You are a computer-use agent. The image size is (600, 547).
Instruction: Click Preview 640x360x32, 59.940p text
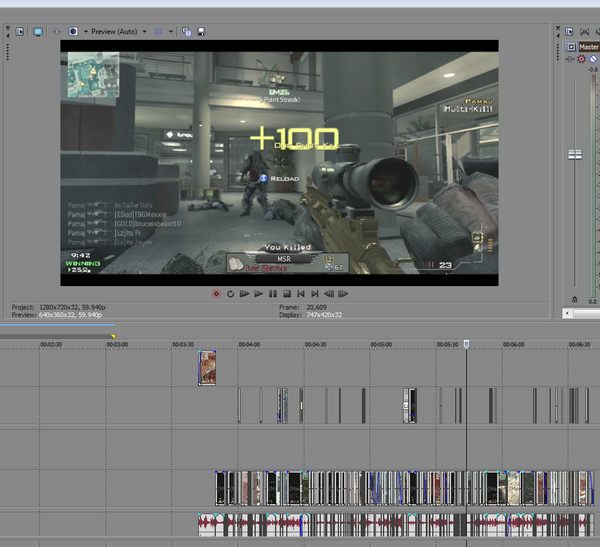tap(70, 315)
